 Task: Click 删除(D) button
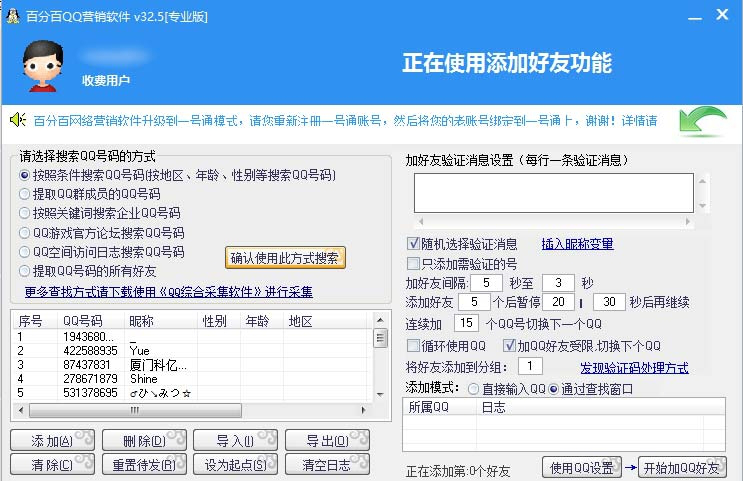click(x=144, y=441)
